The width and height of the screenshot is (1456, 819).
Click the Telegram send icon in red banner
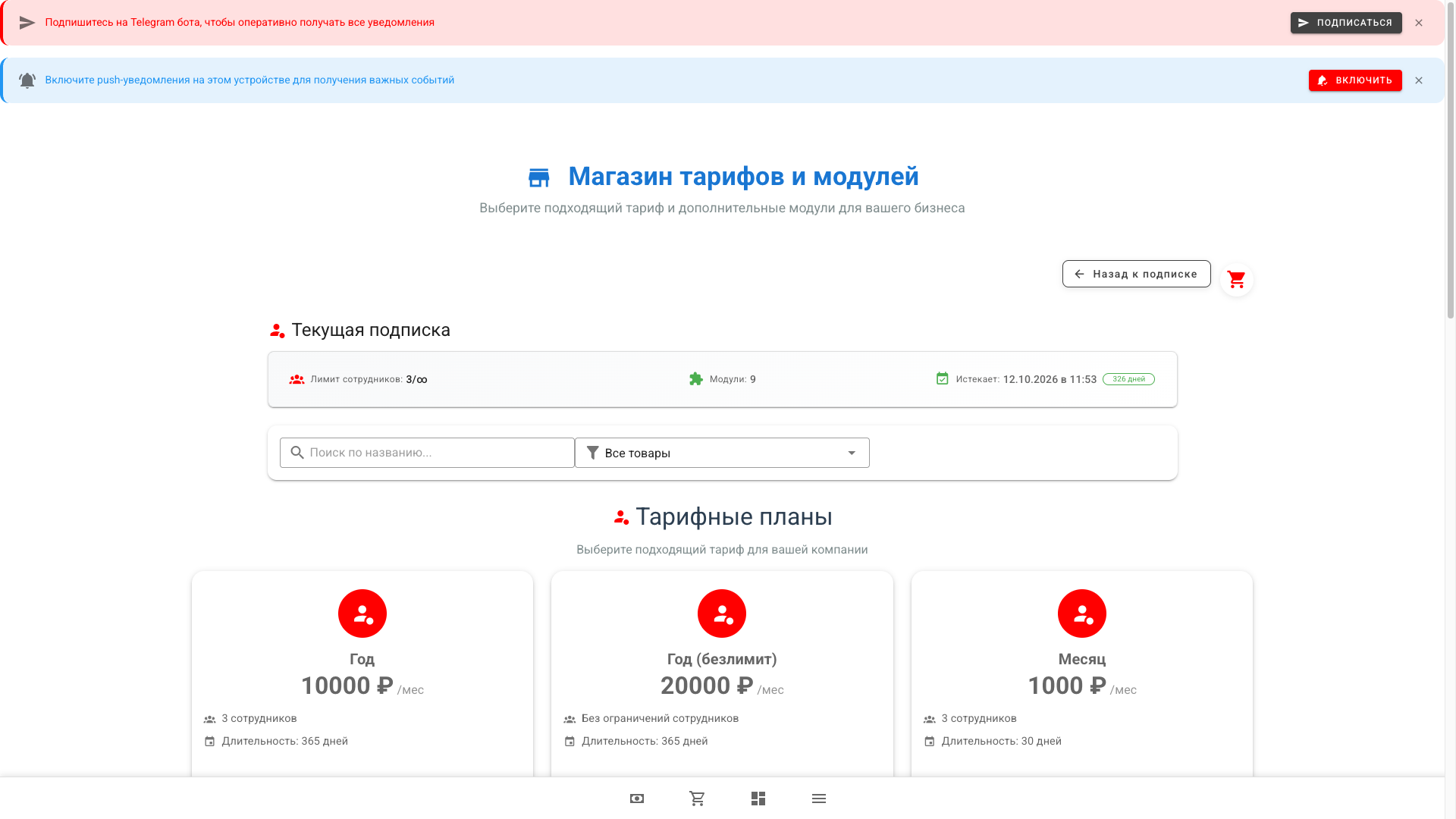[x=27, y=22]
